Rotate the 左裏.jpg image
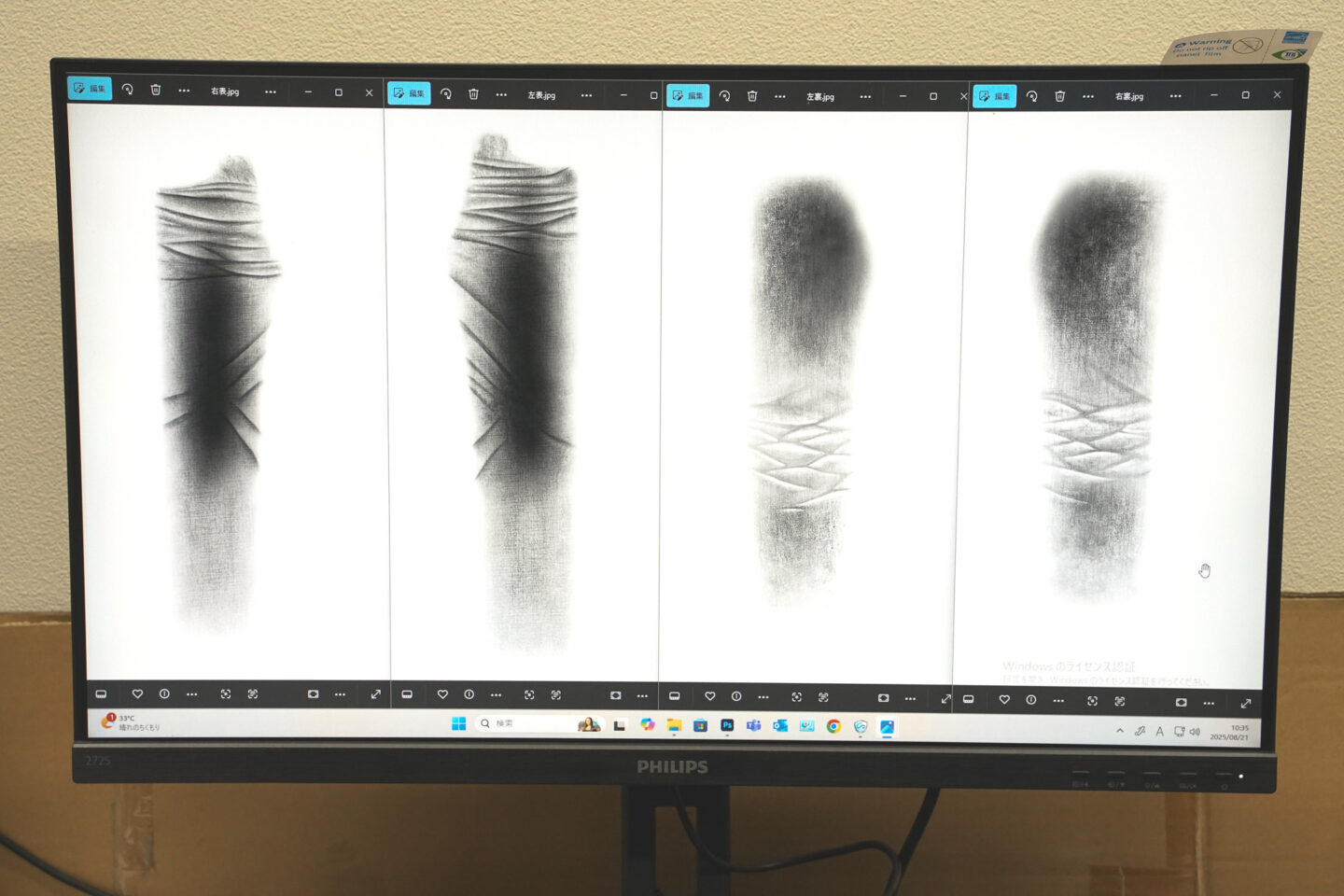This screenshot has height=896, width=1344. (x=724, y=96)
